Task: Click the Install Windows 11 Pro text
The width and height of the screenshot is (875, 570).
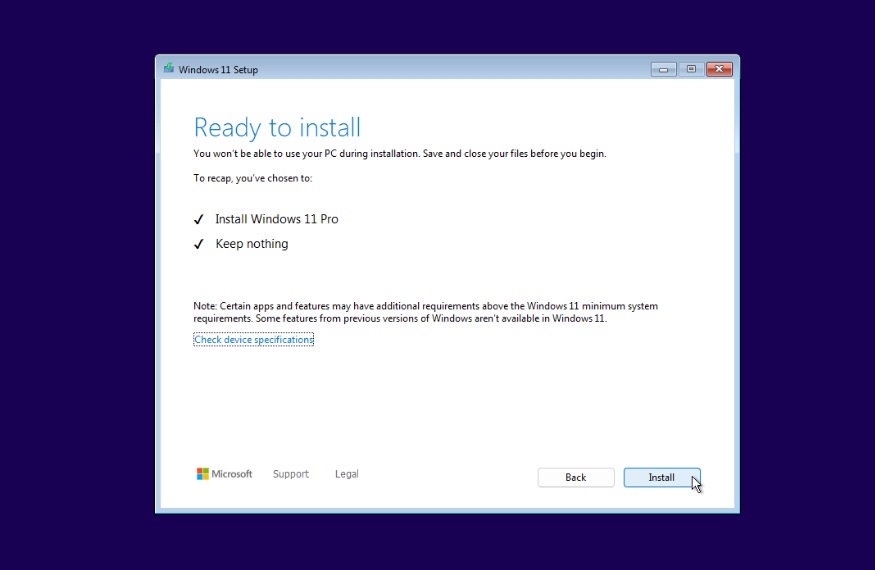Action: click(277, 219)
